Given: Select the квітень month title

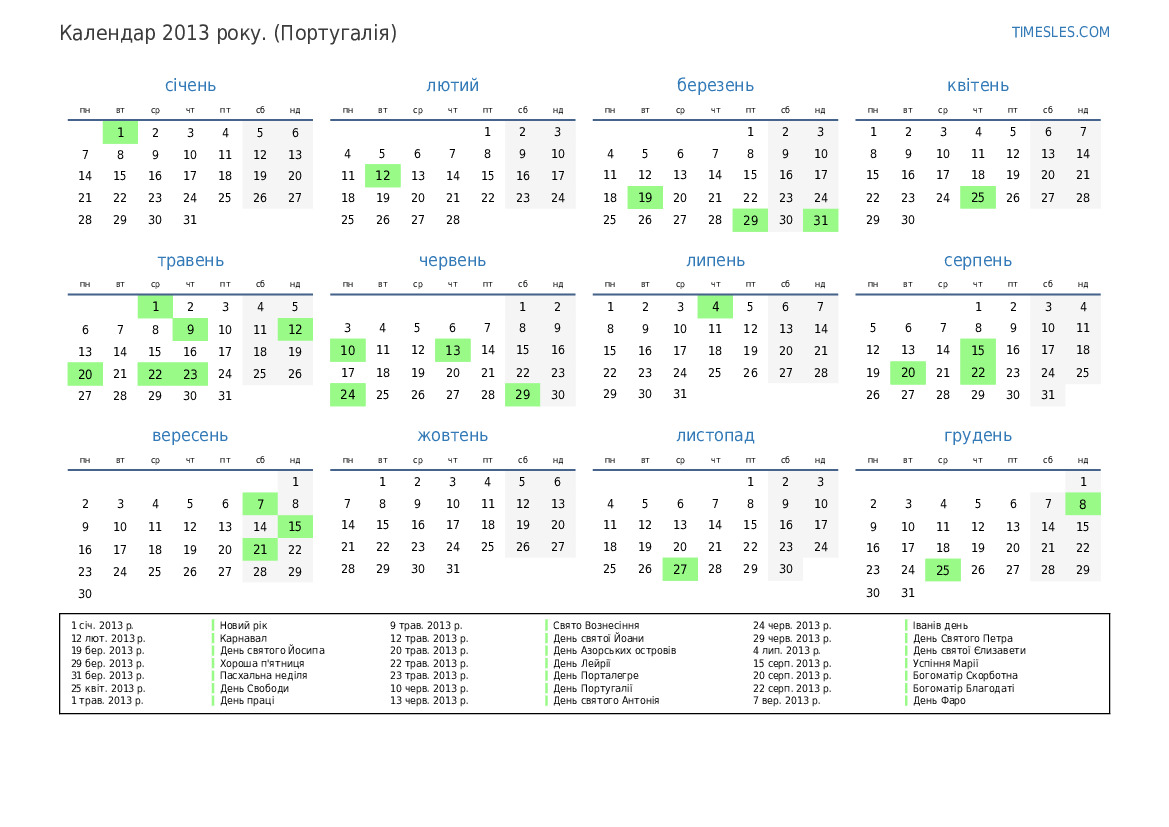Looking at the screenshot, I should (977, 86).
